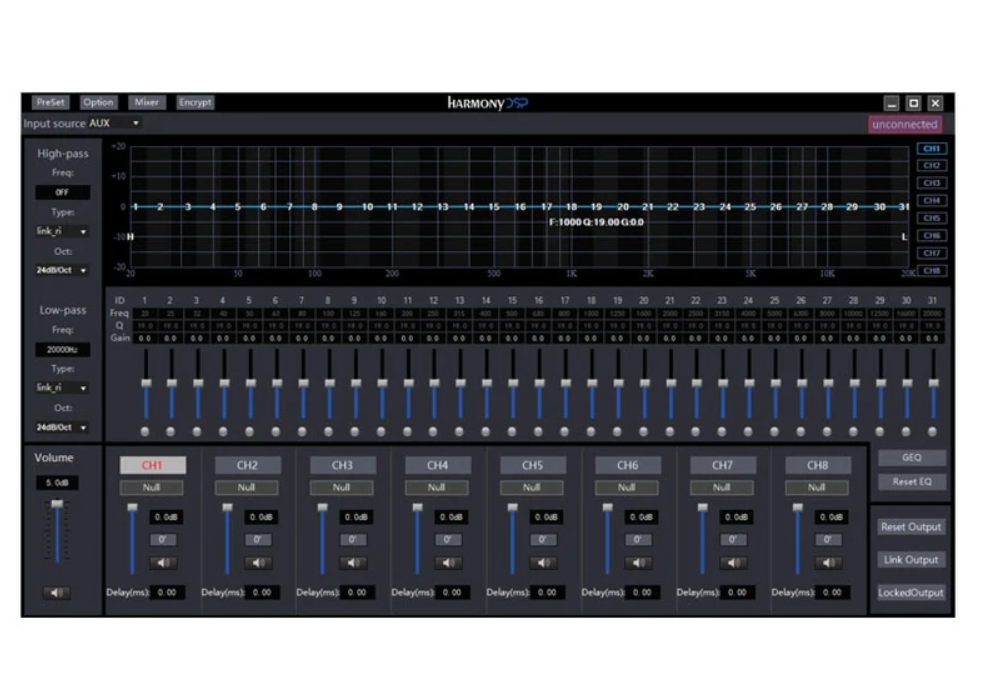Select the CH4 channel tab
Image resolution: width=990 pixels, height=697 pixels.
[438, 465]
